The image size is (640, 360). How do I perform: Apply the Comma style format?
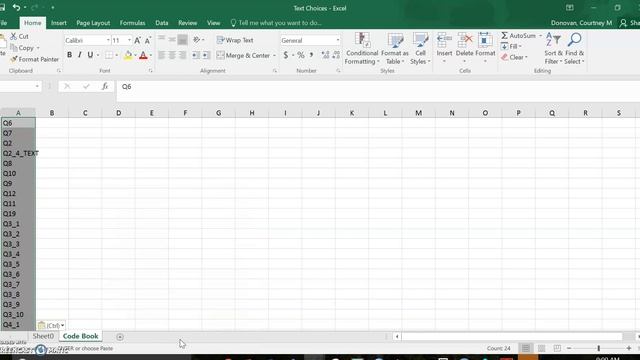[x=311, y=55]
